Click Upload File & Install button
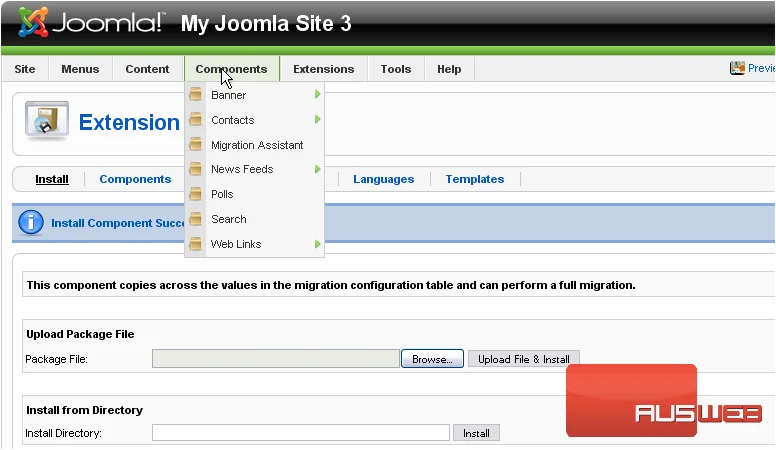776x450 pixels. coord(524,359)
